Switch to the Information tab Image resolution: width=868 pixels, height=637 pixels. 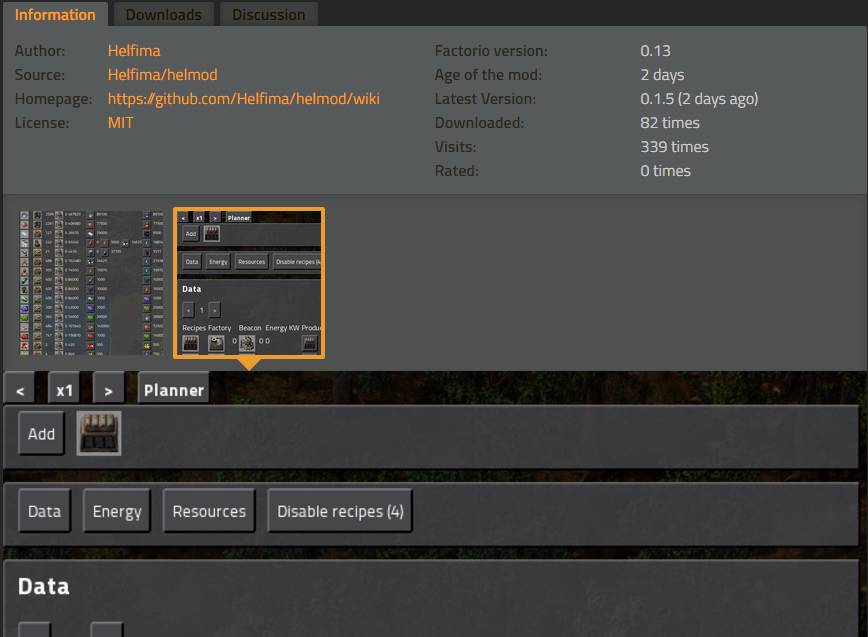click(55, 14)
